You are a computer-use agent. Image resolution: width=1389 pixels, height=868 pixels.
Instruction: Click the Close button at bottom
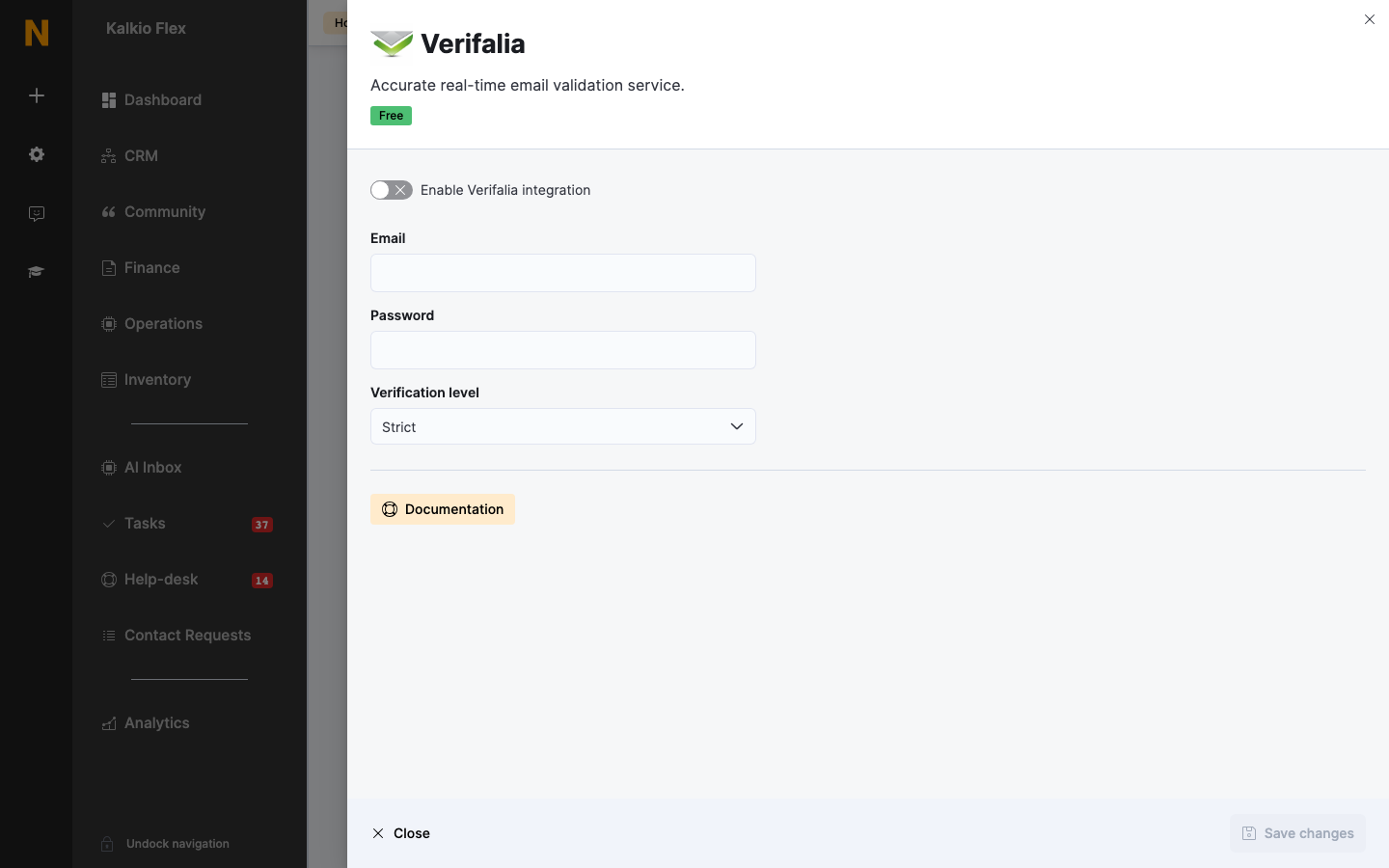[x=401, y=833]
